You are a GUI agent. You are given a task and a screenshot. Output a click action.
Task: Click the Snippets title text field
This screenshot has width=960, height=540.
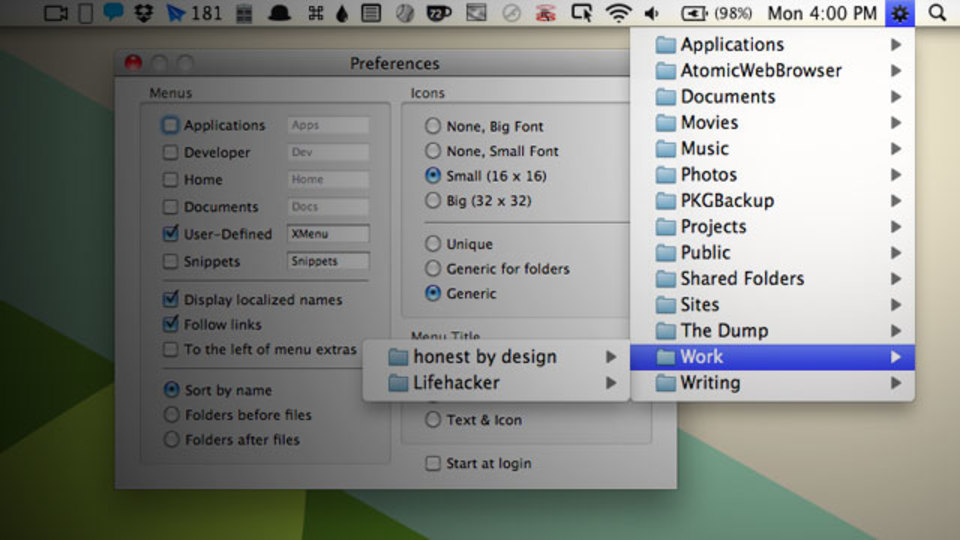pos(328,261)
